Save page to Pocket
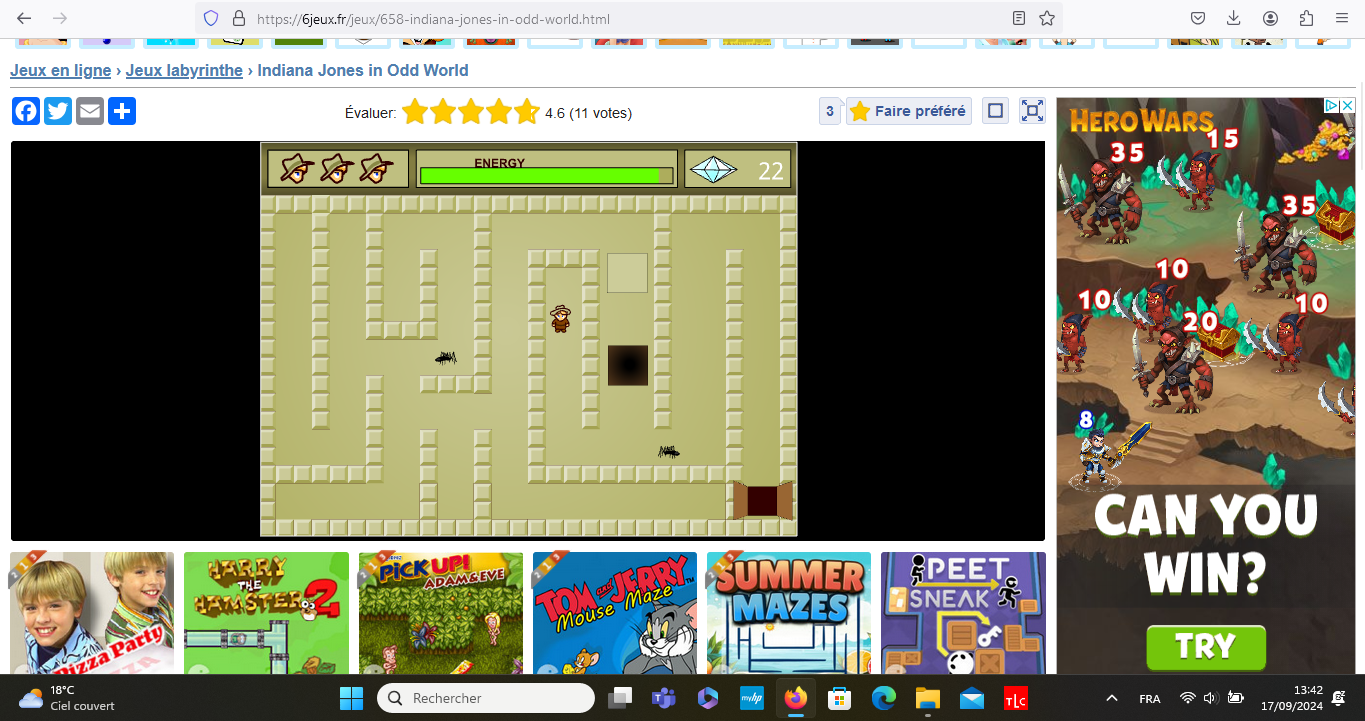Screen dimensions: 1365x721 tap(1198, 18)
